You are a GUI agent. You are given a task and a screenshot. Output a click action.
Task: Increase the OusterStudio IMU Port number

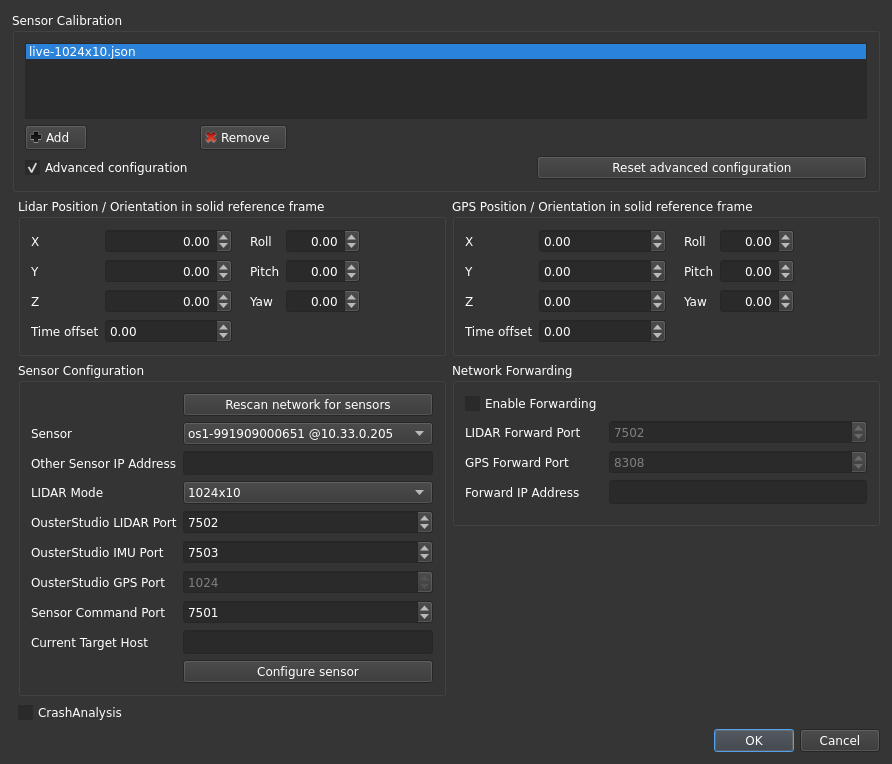[x=425, y=548]
